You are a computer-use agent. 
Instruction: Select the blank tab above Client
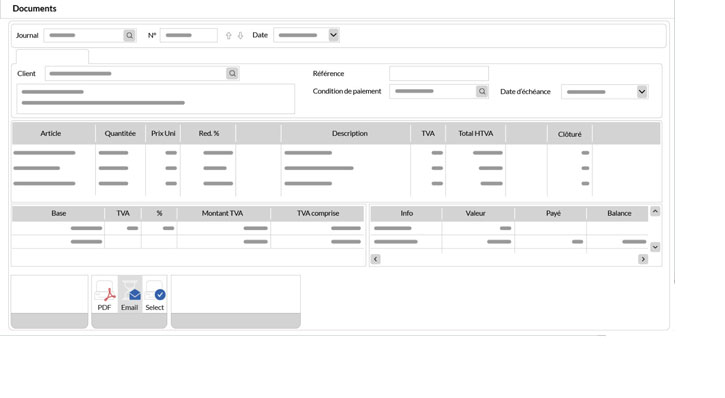click(x=52, y=56)
